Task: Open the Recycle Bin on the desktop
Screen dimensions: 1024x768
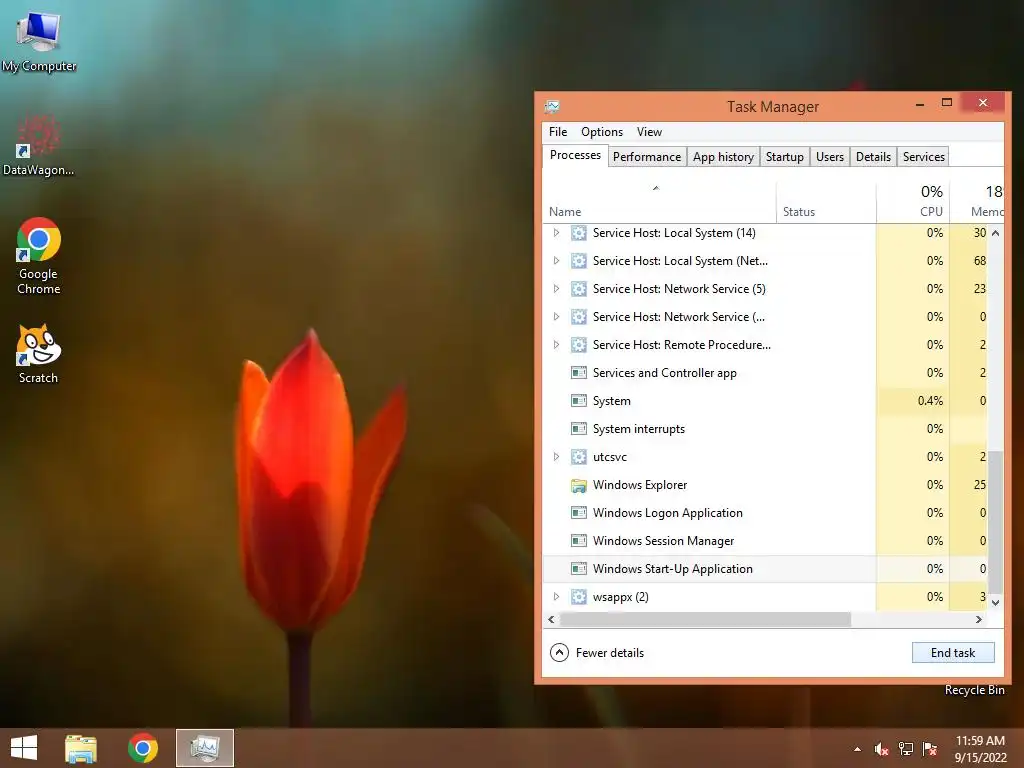Action: [x=974, y=690]
